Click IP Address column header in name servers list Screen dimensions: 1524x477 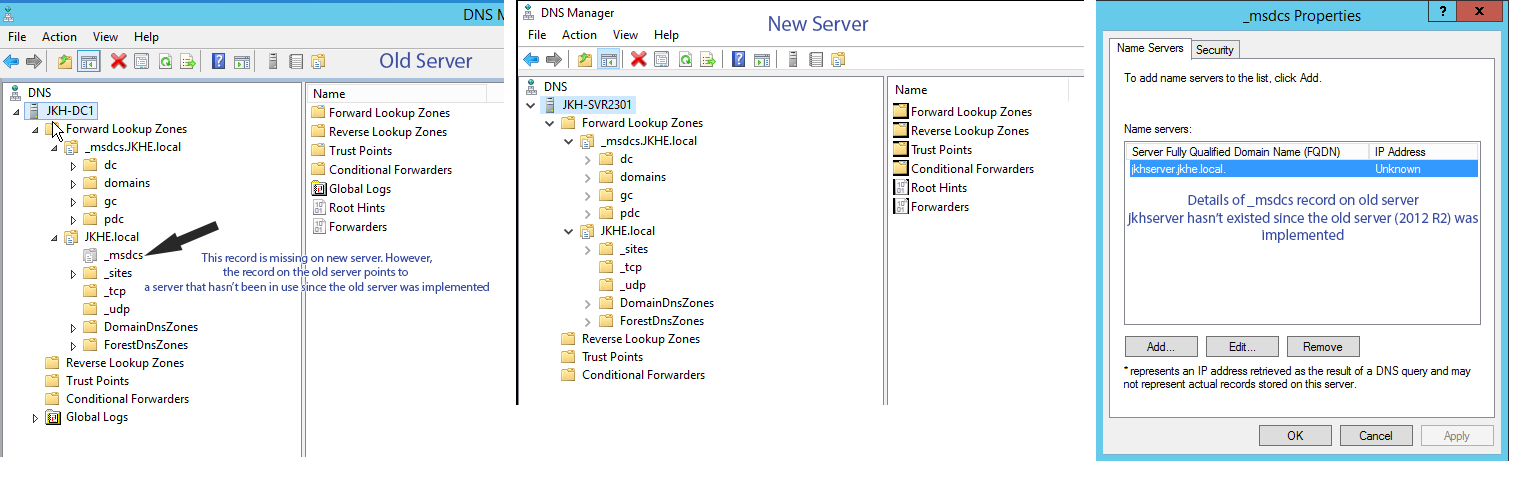(1422, 152)
